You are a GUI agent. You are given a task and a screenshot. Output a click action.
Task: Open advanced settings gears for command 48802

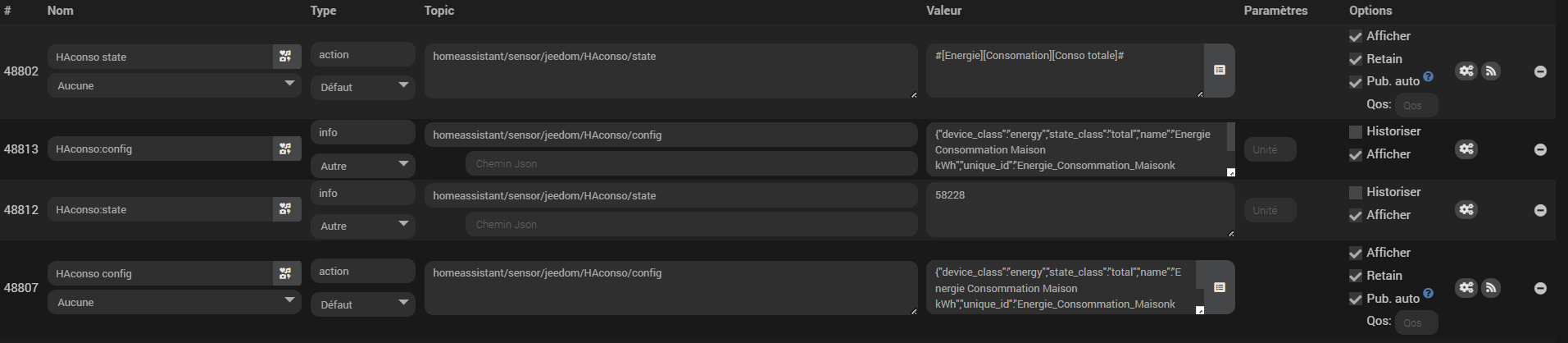tap(1466, 71)
